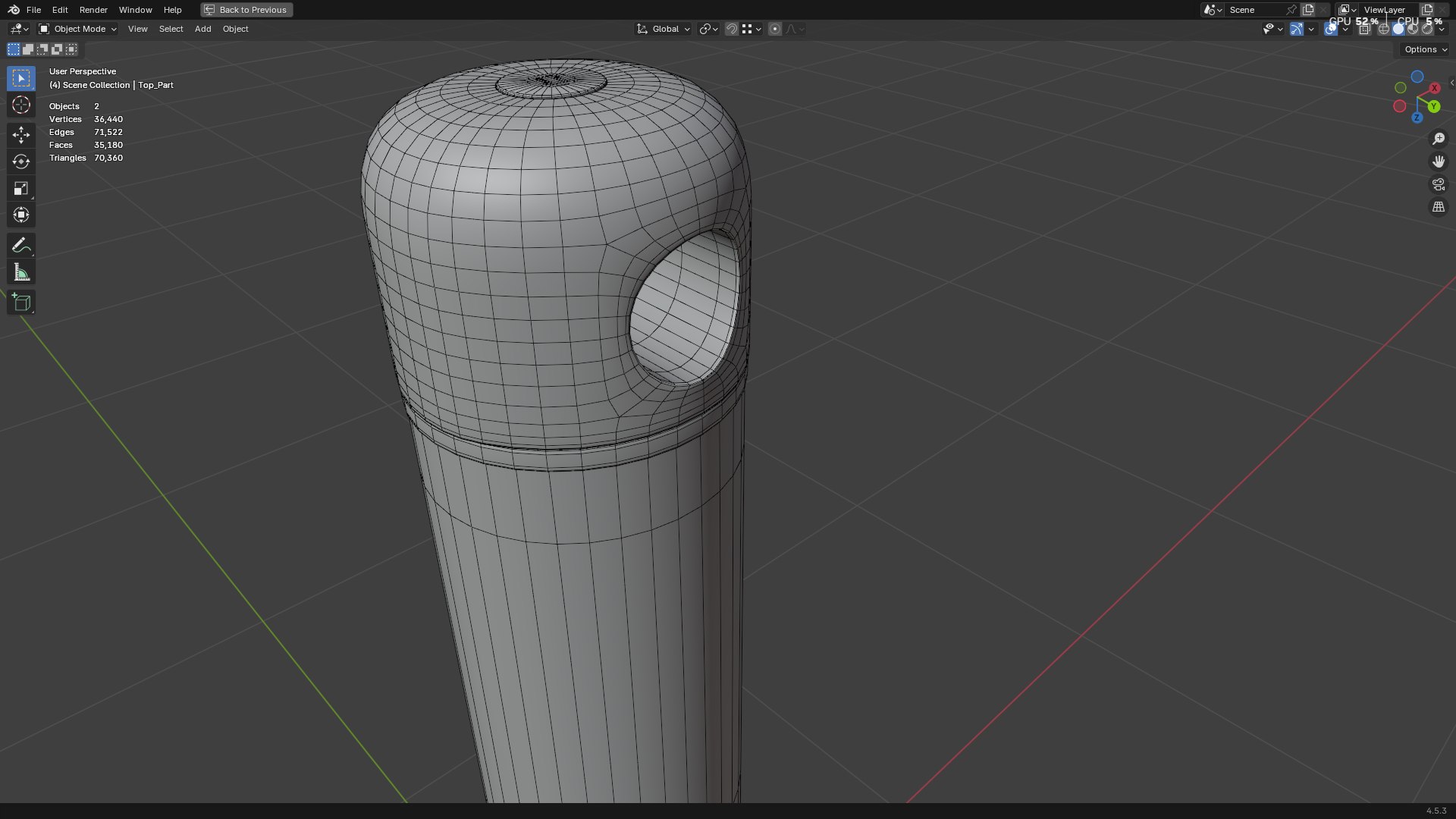Switch to solid viewport shading
This screenshot has width=1456, height=819.
[x=1398, y=29]
